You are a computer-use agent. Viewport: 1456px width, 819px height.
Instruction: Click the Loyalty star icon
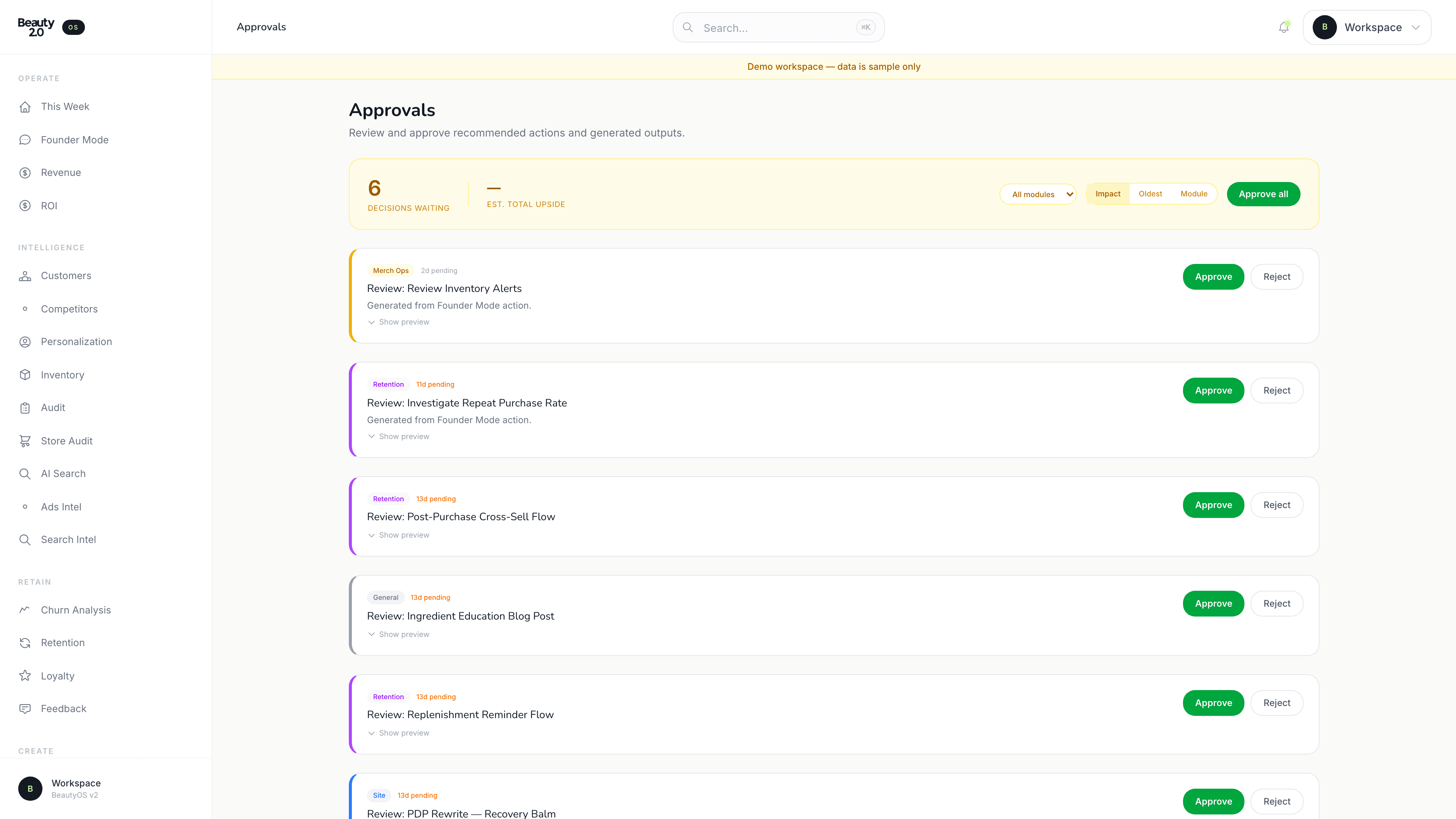[x=25, y=676]
